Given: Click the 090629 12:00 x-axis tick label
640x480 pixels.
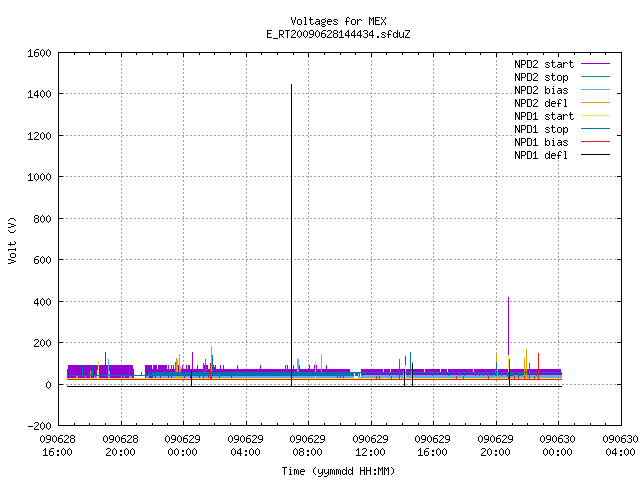Looking at the screenshot, I should [x=370, y=446].
